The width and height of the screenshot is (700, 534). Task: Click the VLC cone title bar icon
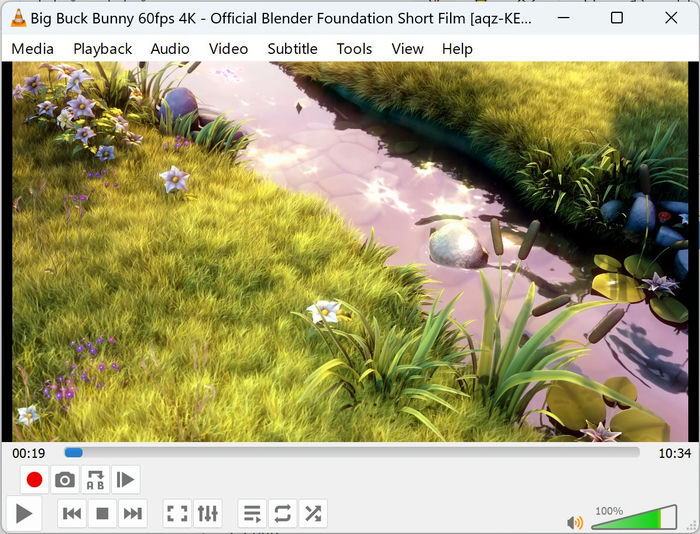18,18
